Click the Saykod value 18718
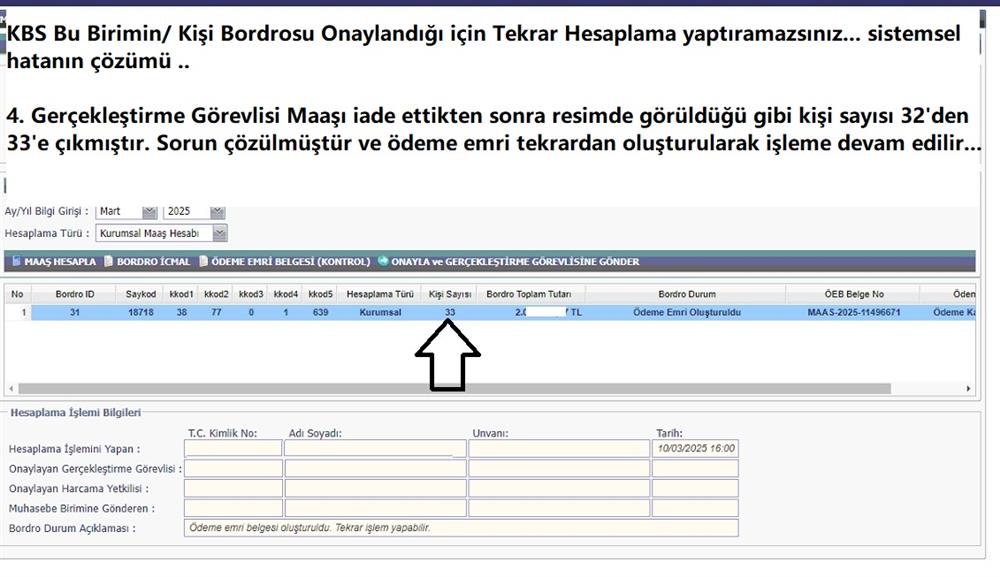This screenshot has width=1000, height=577. click(141, 312)
